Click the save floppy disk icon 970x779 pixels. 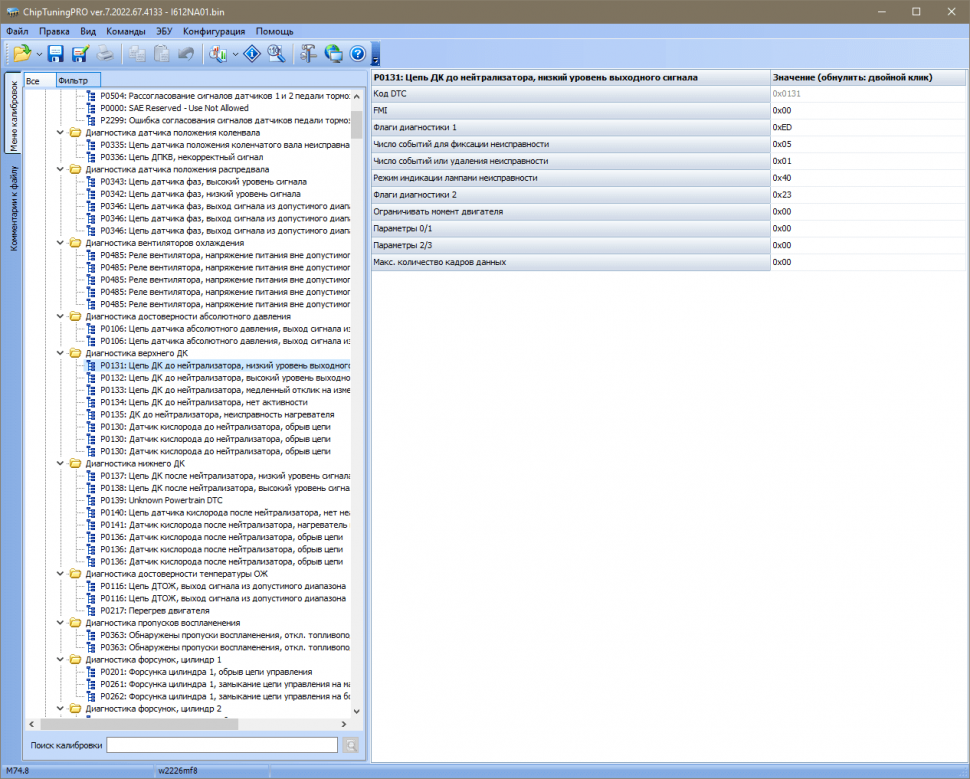(55, 54)
